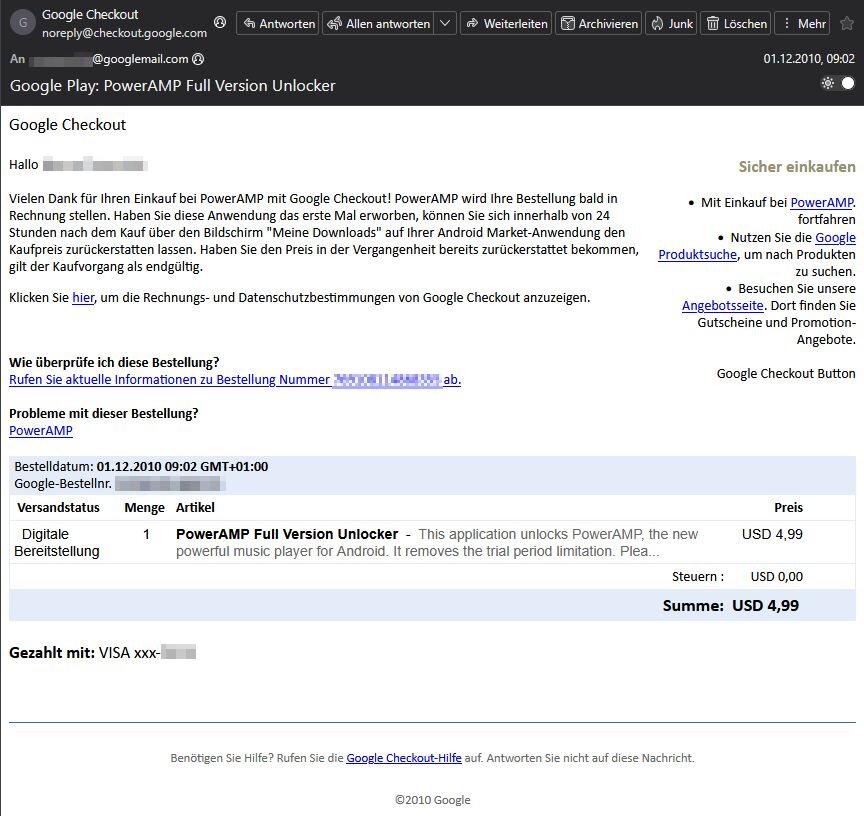Open the Google Checkout-Hilfe link
Screen dimensions: 864x816
[404, 758]
